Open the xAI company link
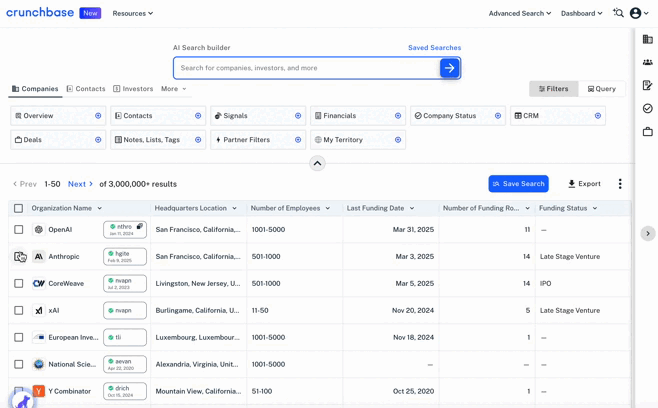Viewport: 658px width, 408px height. [54, 311]
